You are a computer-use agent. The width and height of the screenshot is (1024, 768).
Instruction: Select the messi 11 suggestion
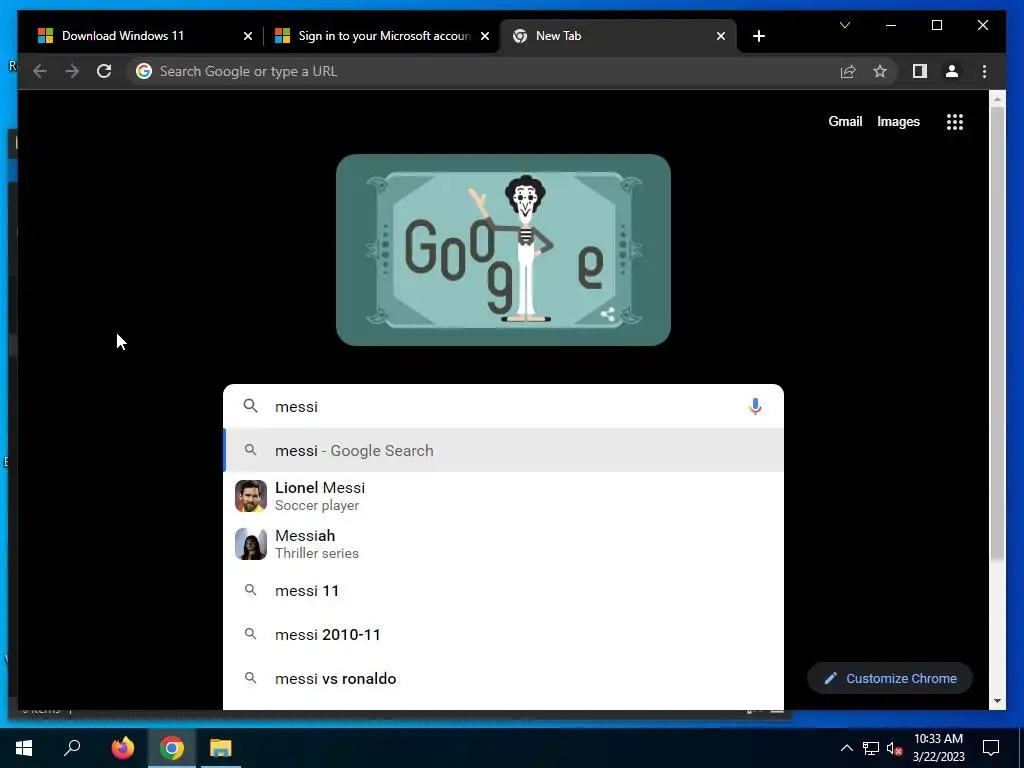point(503,590)
